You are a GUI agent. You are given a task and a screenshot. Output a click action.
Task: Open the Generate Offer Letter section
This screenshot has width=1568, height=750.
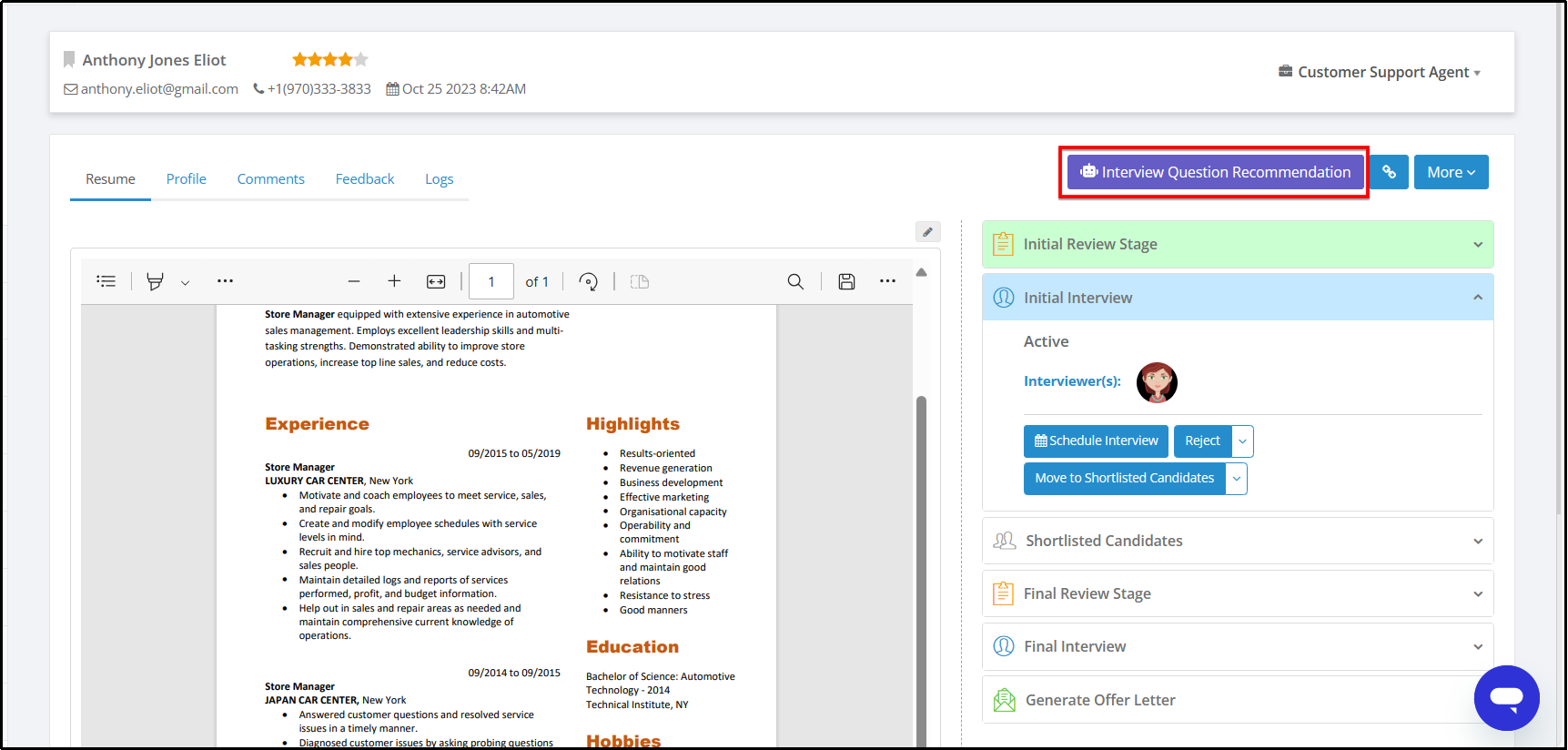1238,700
